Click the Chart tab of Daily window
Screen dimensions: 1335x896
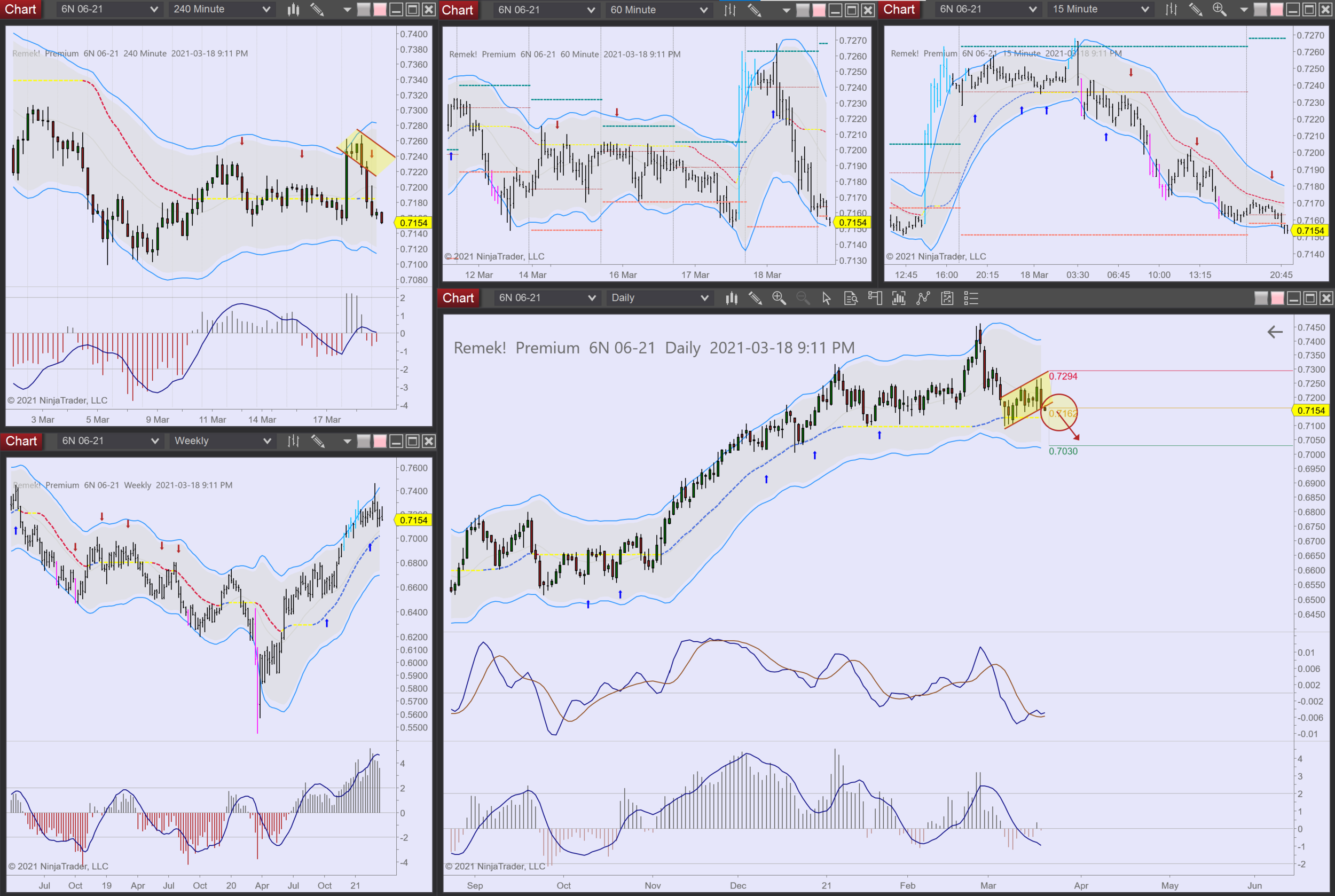point(458,298)
